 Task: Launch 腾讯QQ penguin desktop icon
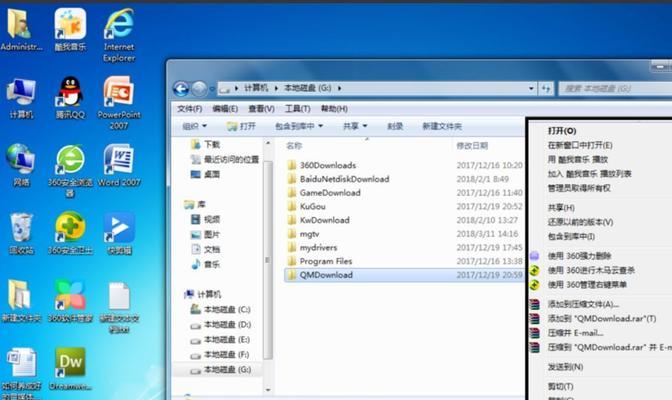70,99
